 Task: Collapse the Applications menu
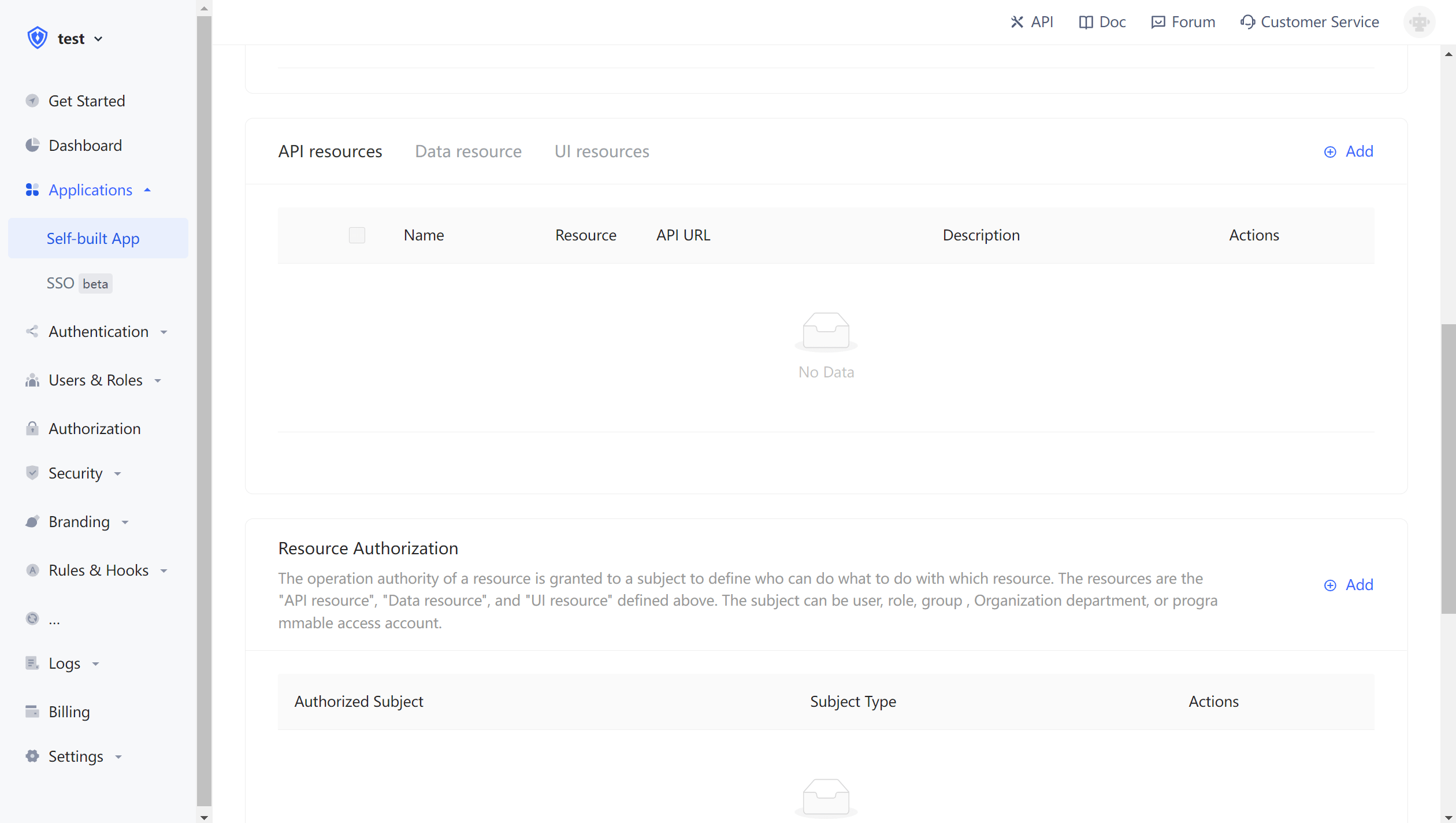click(90, 190)
